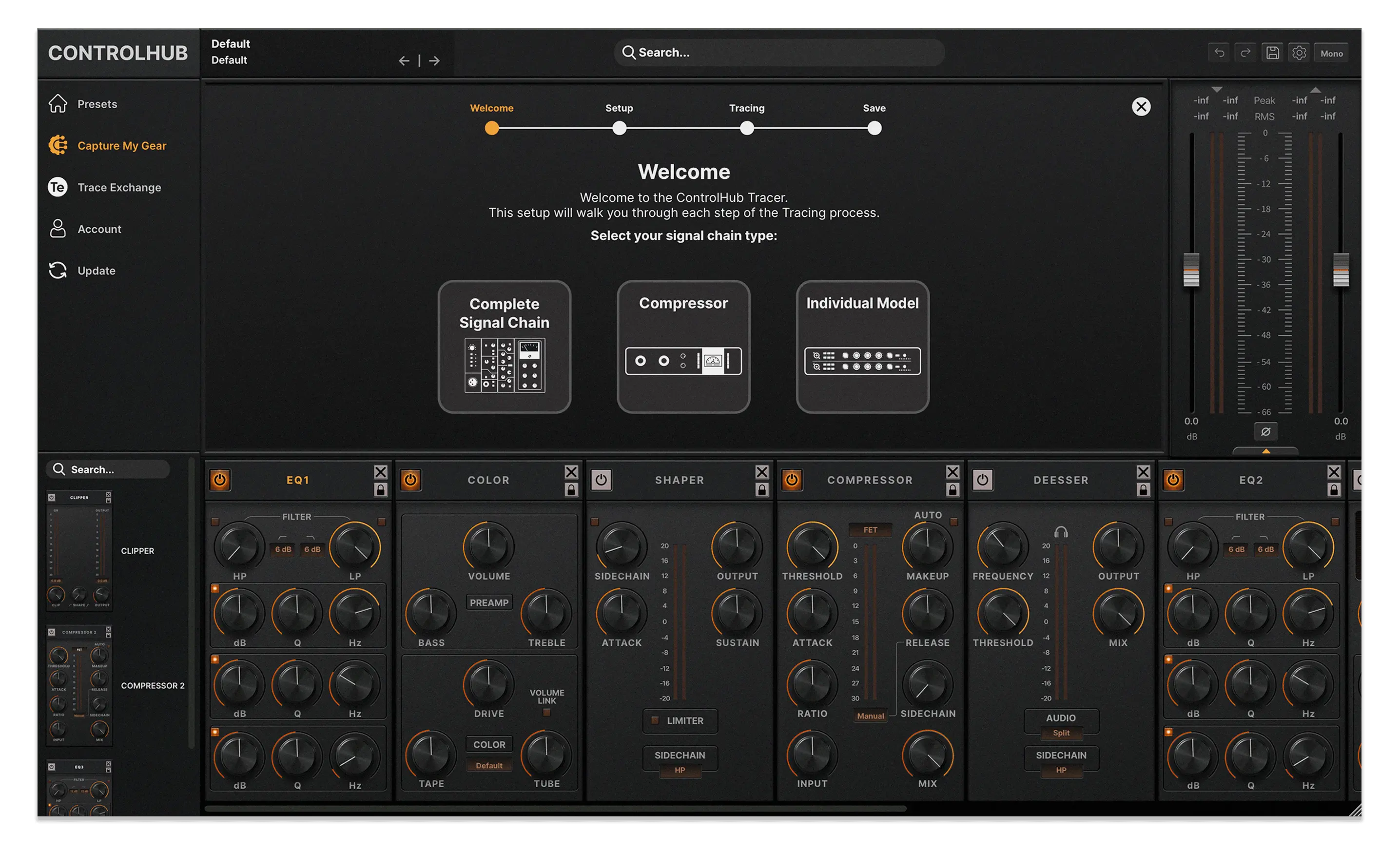1400x853 pixels.
Task: Save preset with the disk icon
Action: click(1273, 53)
